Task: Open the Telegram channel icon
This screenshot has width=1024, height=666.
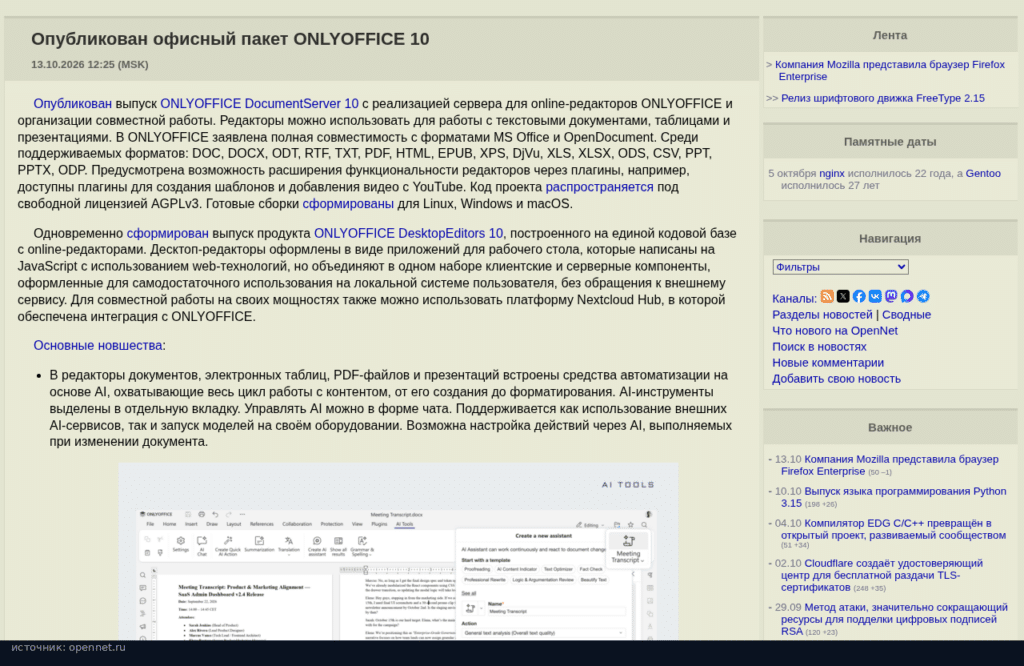Action: tap(923, 296)
